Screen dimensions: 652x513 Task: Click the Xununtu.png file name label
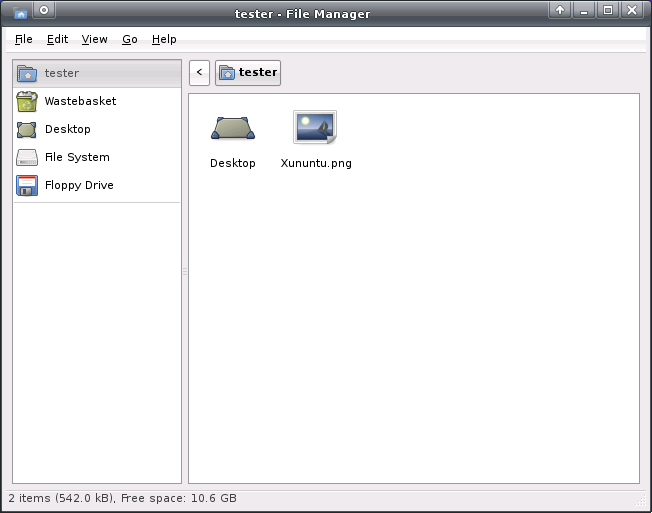click(316, 163)
